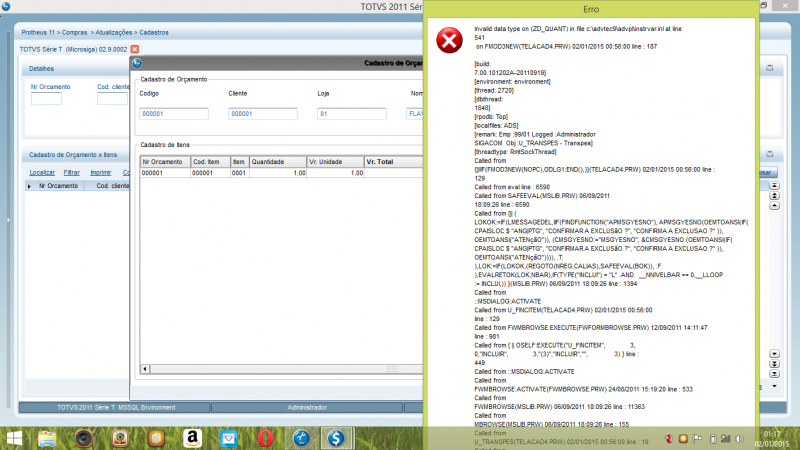Screen dimensions: 800x450
Task: Click the red error icon in Erro dialog
Action: click(449, 40)
